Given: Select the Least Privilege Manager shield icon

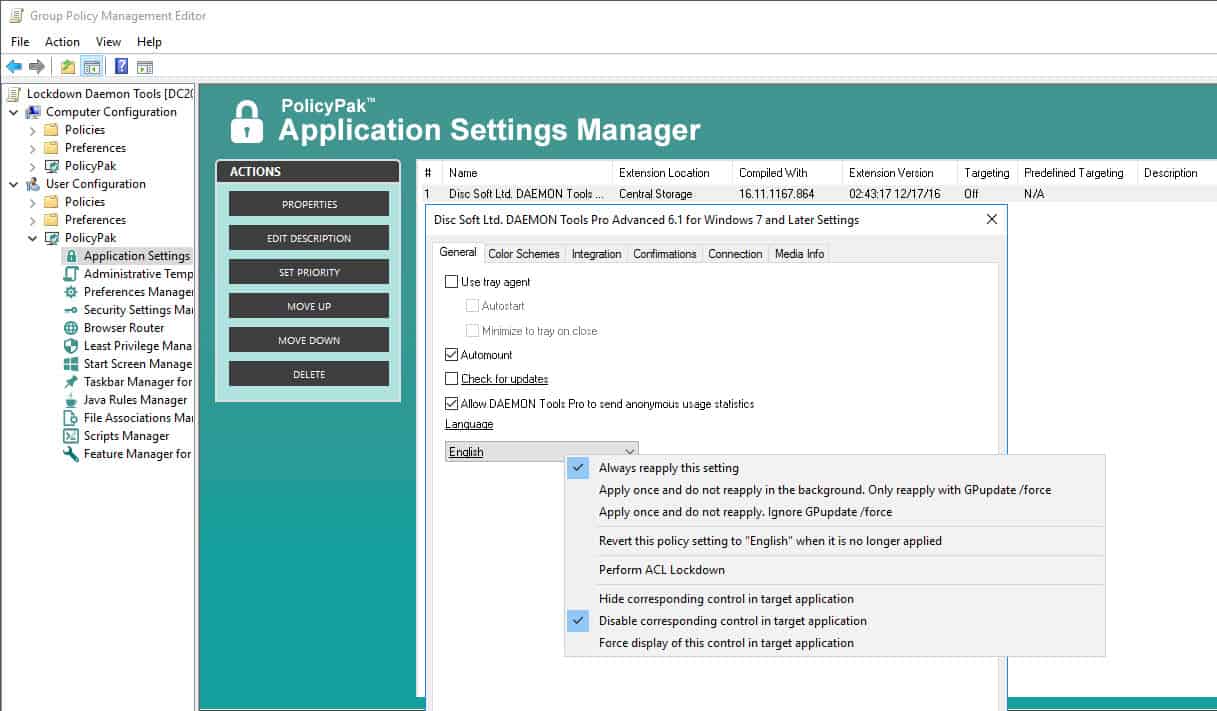Looking at the screenshot, I should [71, 346].
